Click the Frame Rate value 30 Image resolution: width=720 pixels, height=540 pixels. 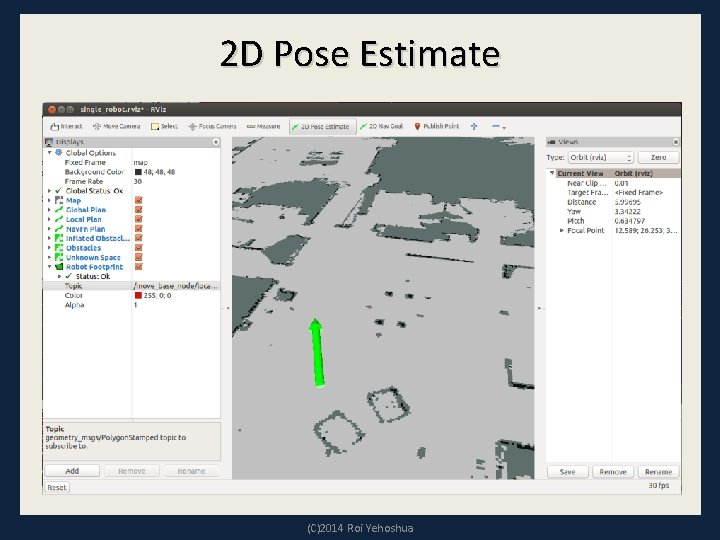click(x=138, y=181)
